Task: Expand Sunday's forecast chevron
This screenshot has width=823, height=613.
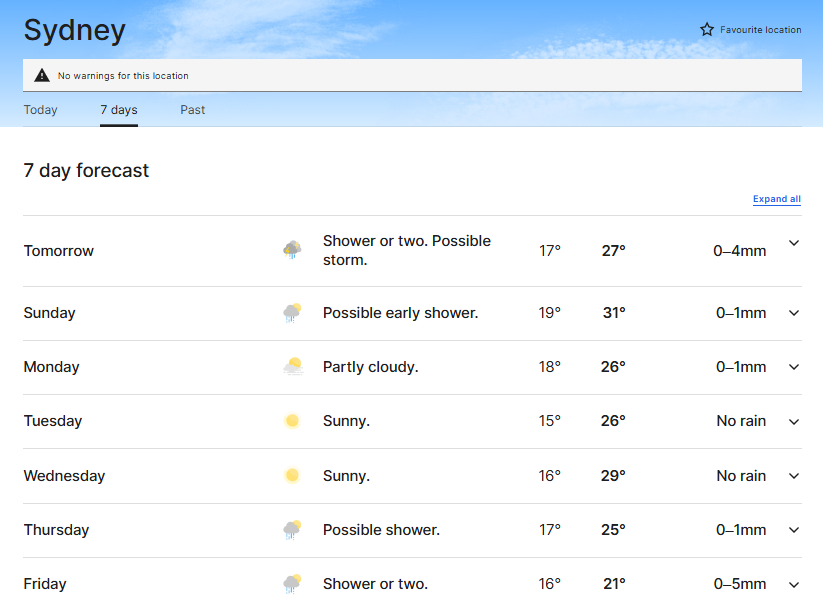Action: (794, 313)
